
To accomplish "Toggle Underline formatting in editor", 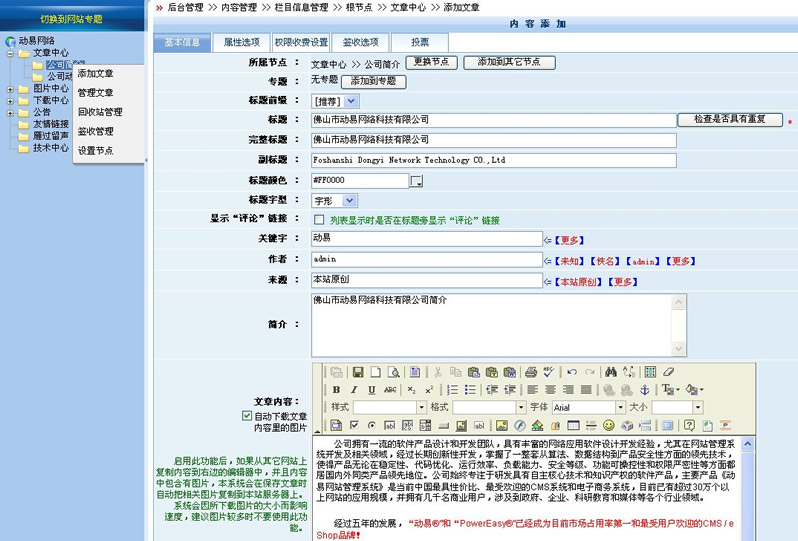I will click(372, 390).
